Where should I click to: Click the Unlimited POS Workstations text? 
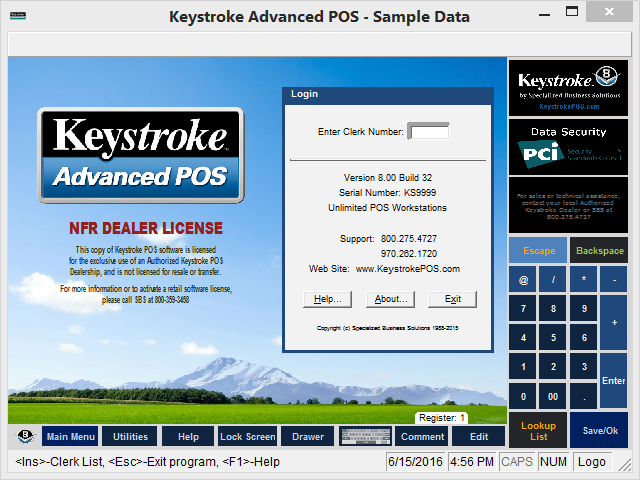click(x=387, y=207)
